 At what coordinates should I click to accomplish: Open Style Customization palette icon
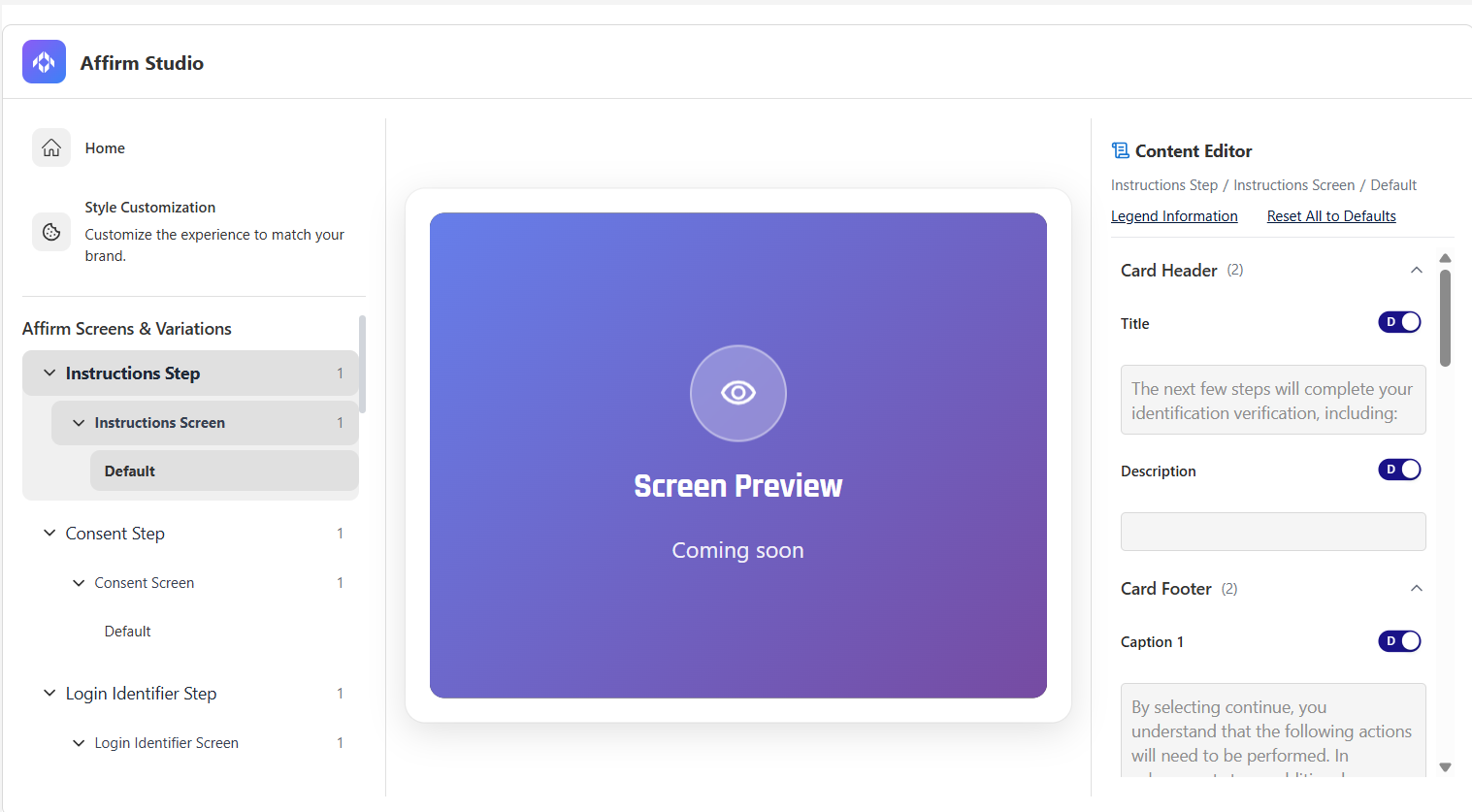point(51,232)
